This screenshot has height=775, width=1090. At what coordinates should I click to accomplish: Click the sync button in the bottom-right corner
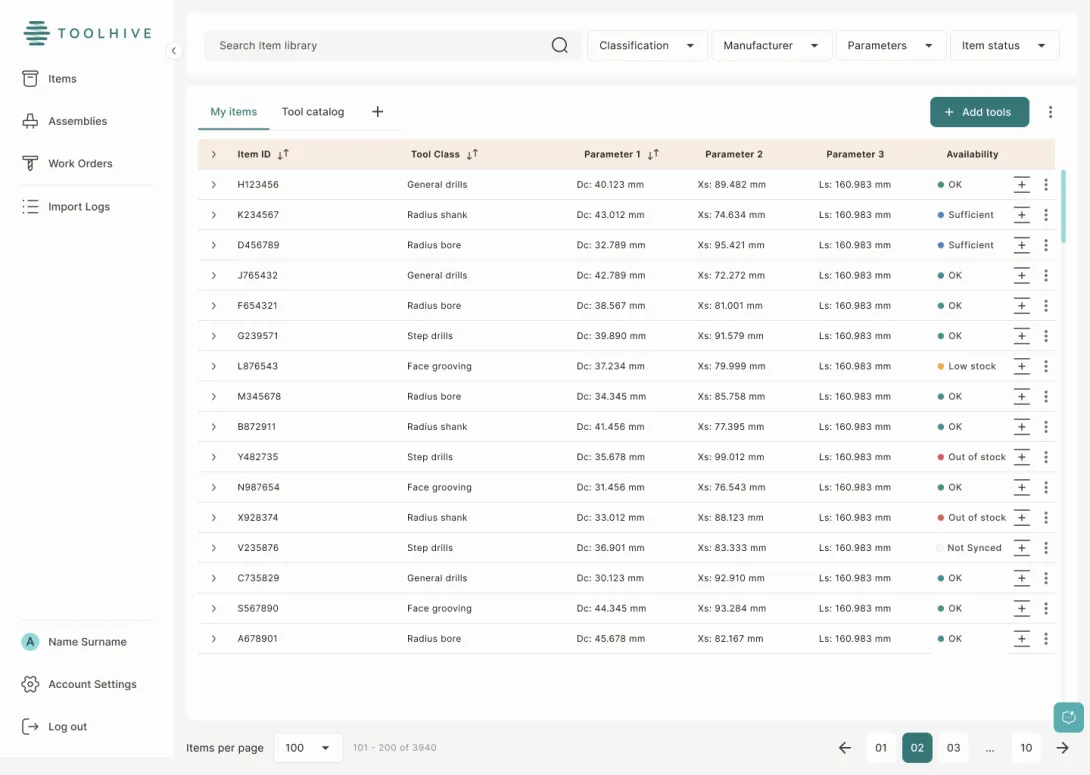click(x=1068, y=717)
